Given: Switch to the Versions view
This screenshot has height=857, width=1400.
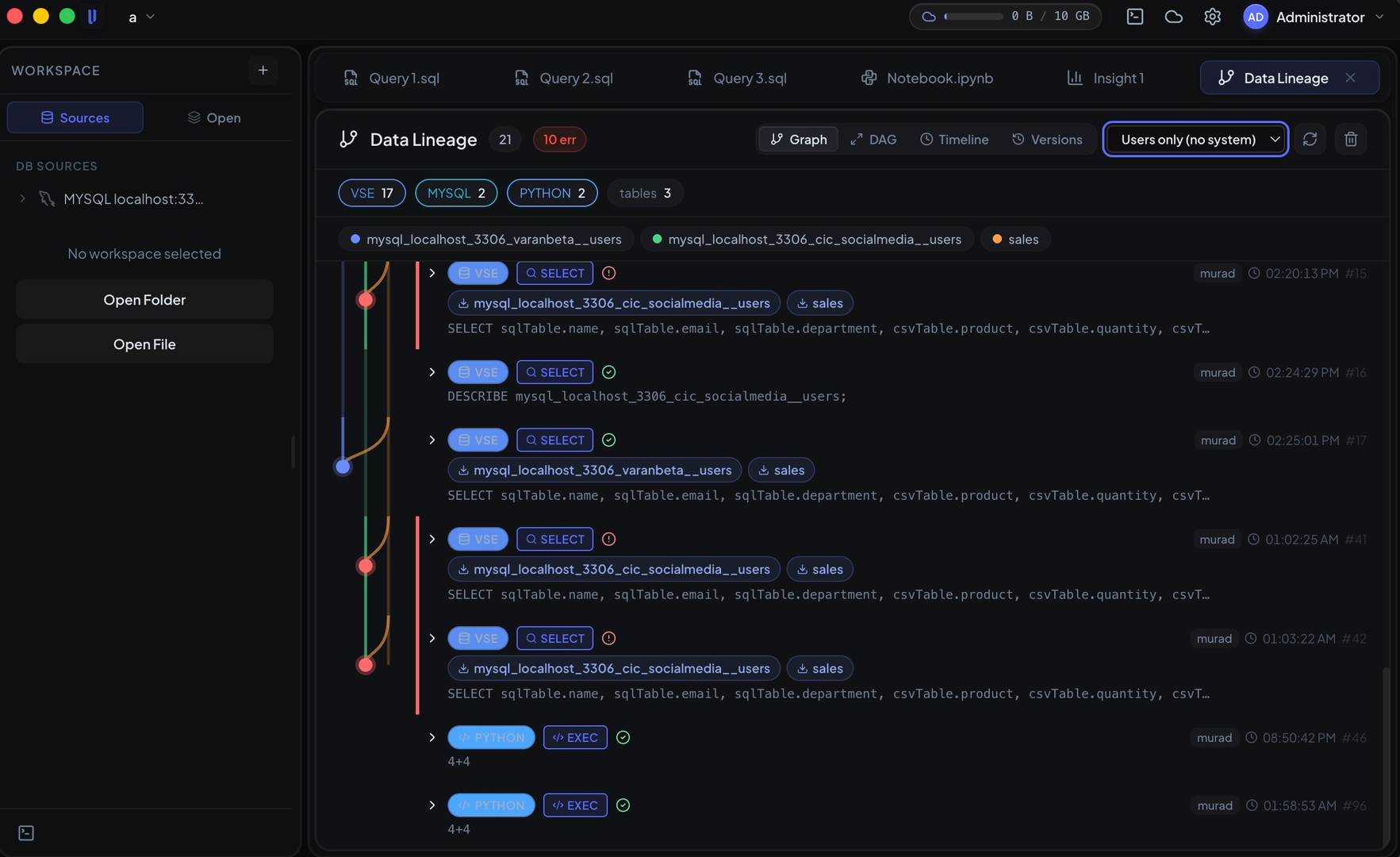Looking at the screenshot, I should coord(1047,139).
